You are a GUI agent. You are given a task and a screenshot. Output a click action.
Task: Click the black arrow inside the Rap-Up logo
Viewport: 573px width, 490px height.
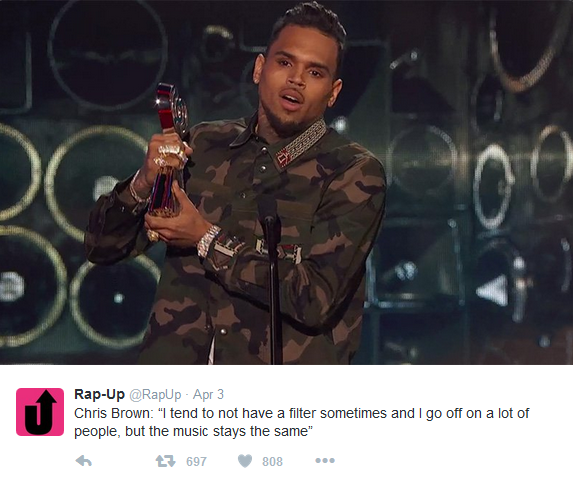click(x=41, y=412)
